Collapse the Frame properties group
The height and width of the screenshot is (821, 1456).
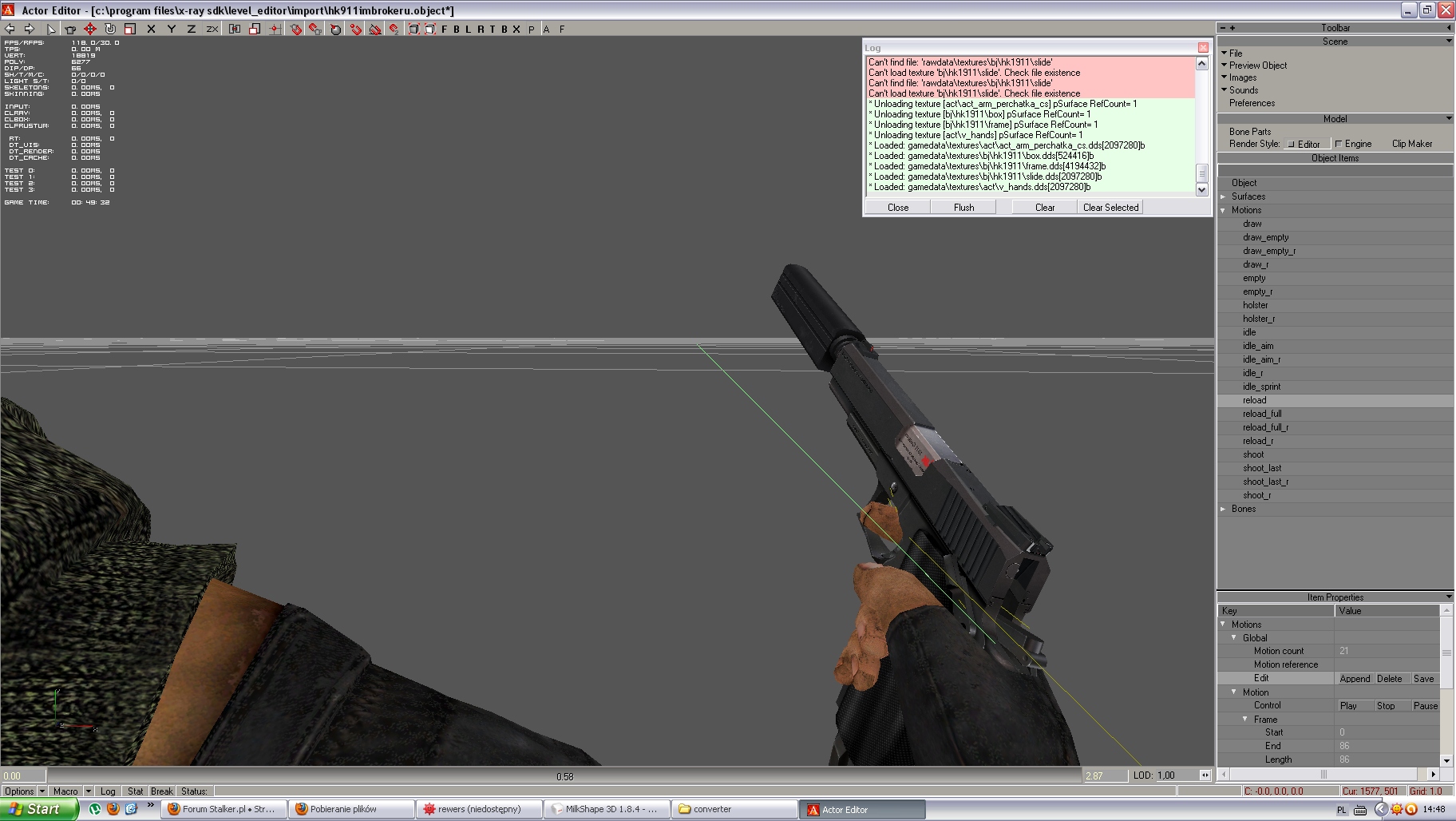(1245, 720)
